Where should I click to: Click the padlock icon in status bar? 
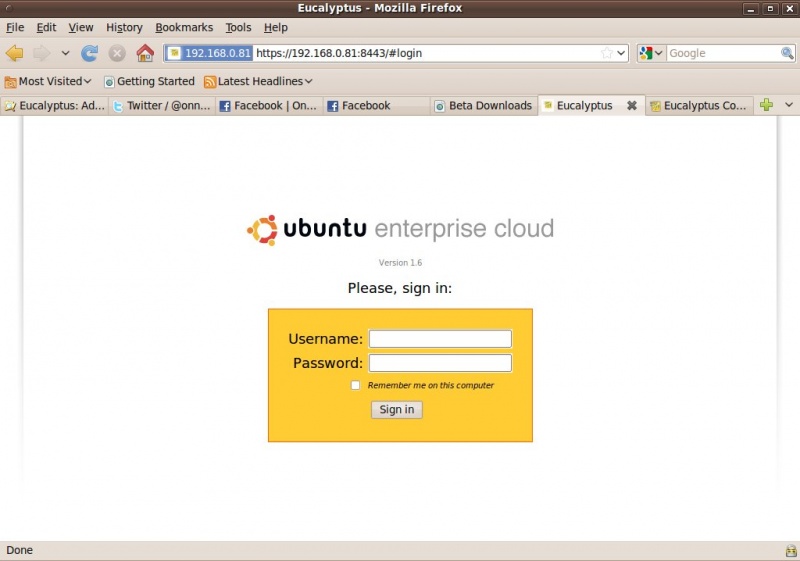point(790,551)
